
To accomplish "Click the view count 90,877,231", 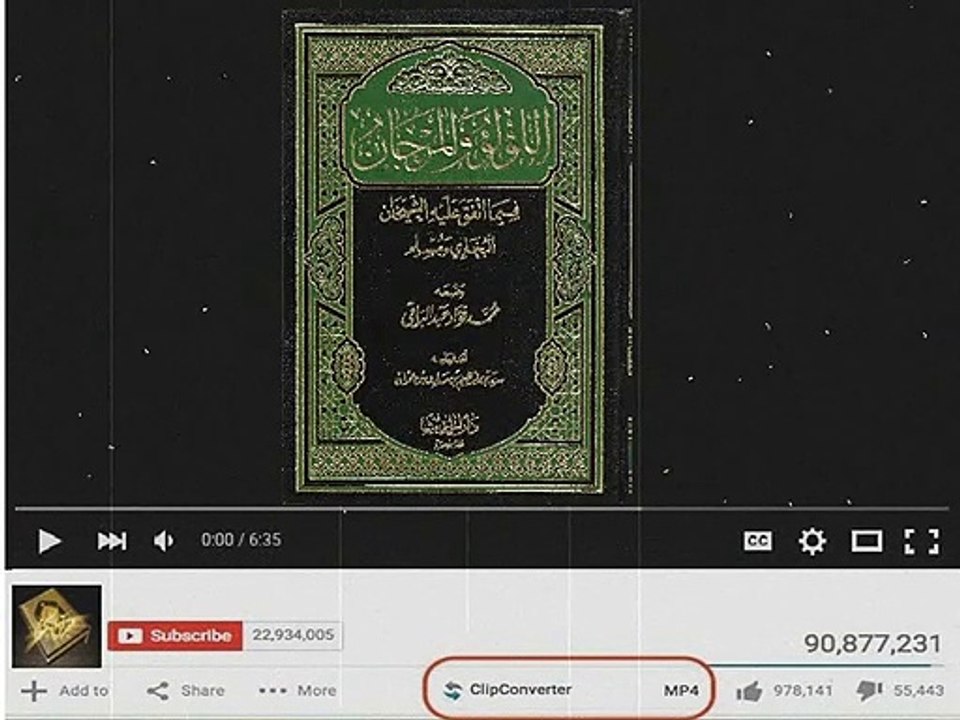I will 872,643.
